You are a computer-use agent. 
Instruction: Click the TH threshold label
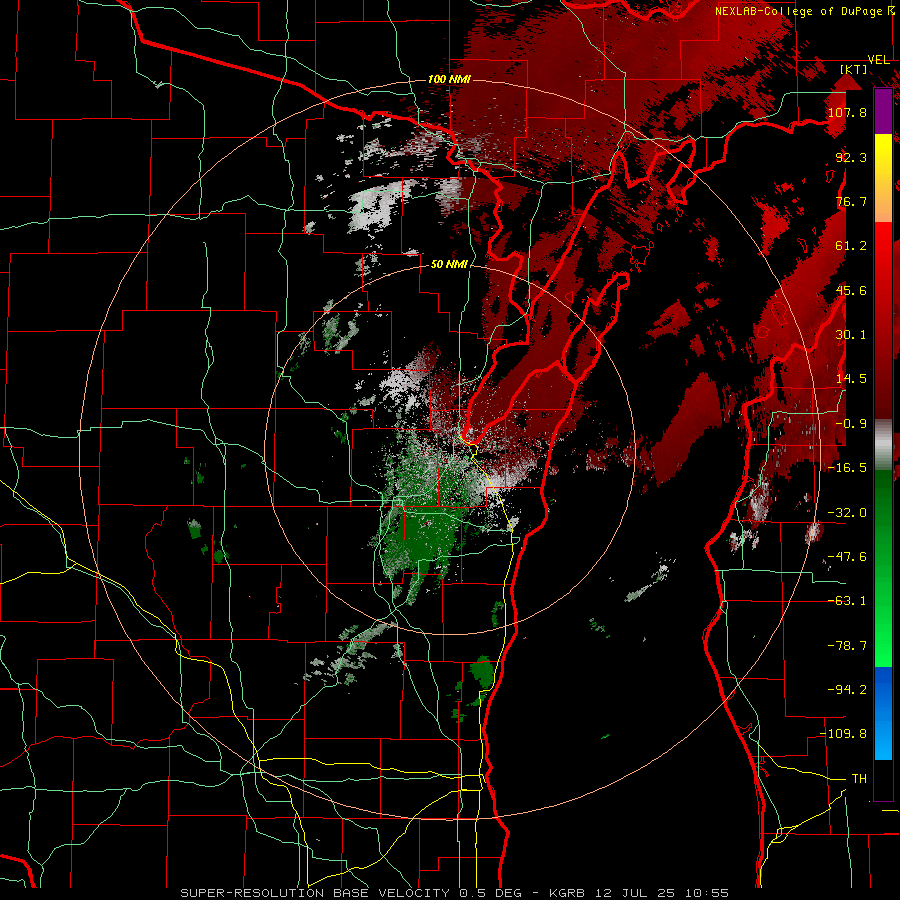859,779
